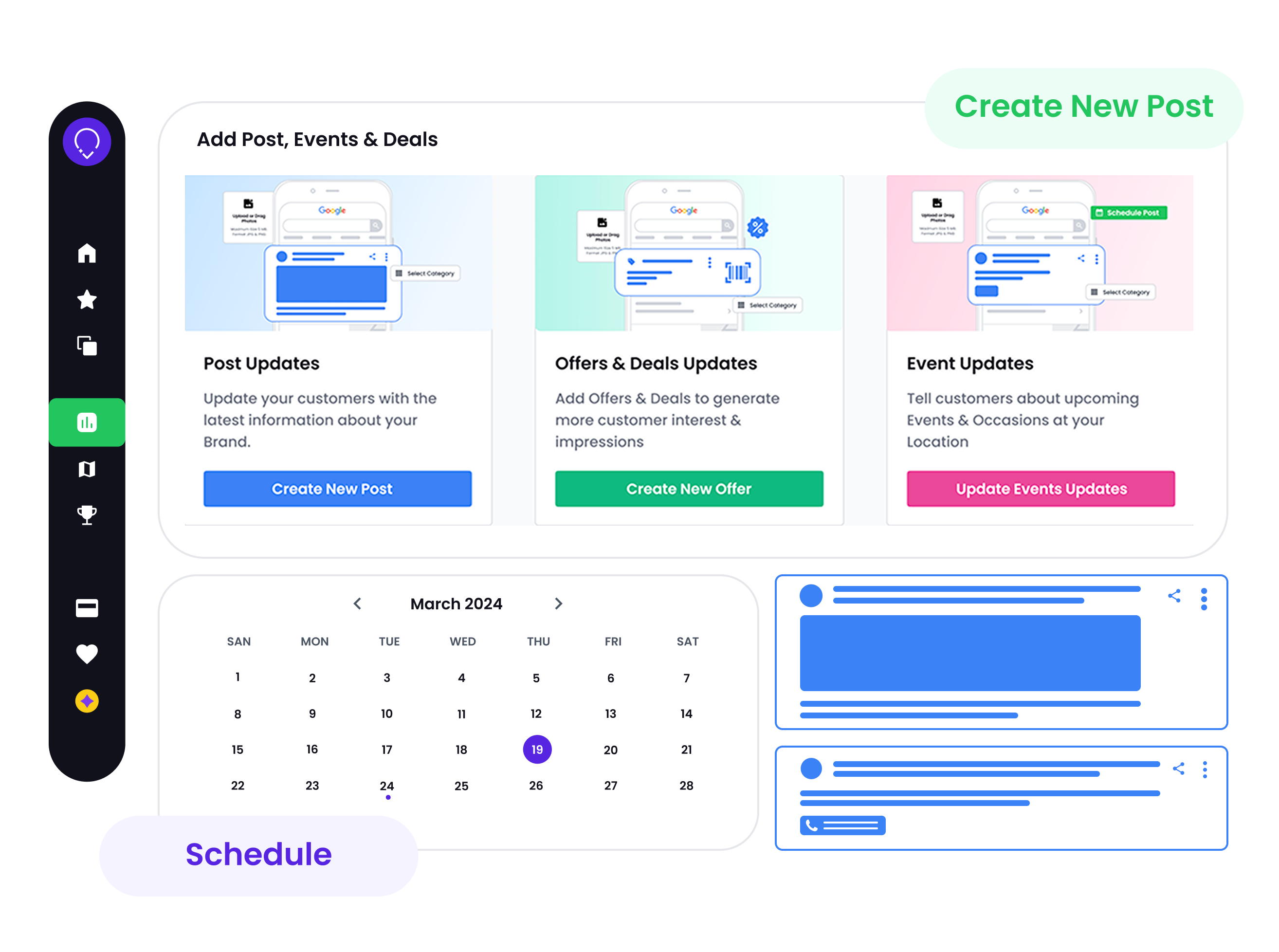Click the three-dot menu on second post card
Image resolution: width=1279 pixels, height=952 pixels.
tap(1206, 769)
